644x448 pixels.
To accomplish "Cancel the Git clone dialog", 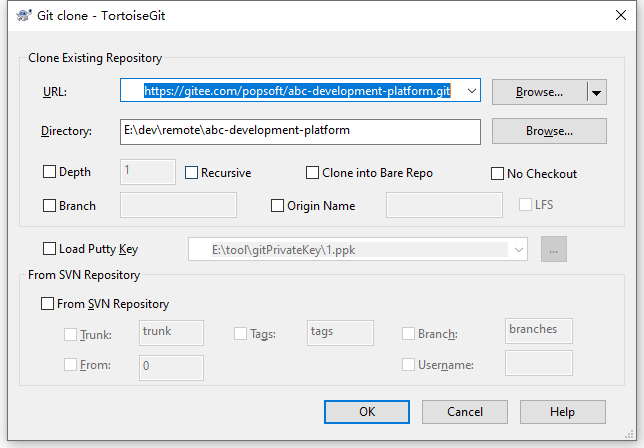I will click(465, 412).
